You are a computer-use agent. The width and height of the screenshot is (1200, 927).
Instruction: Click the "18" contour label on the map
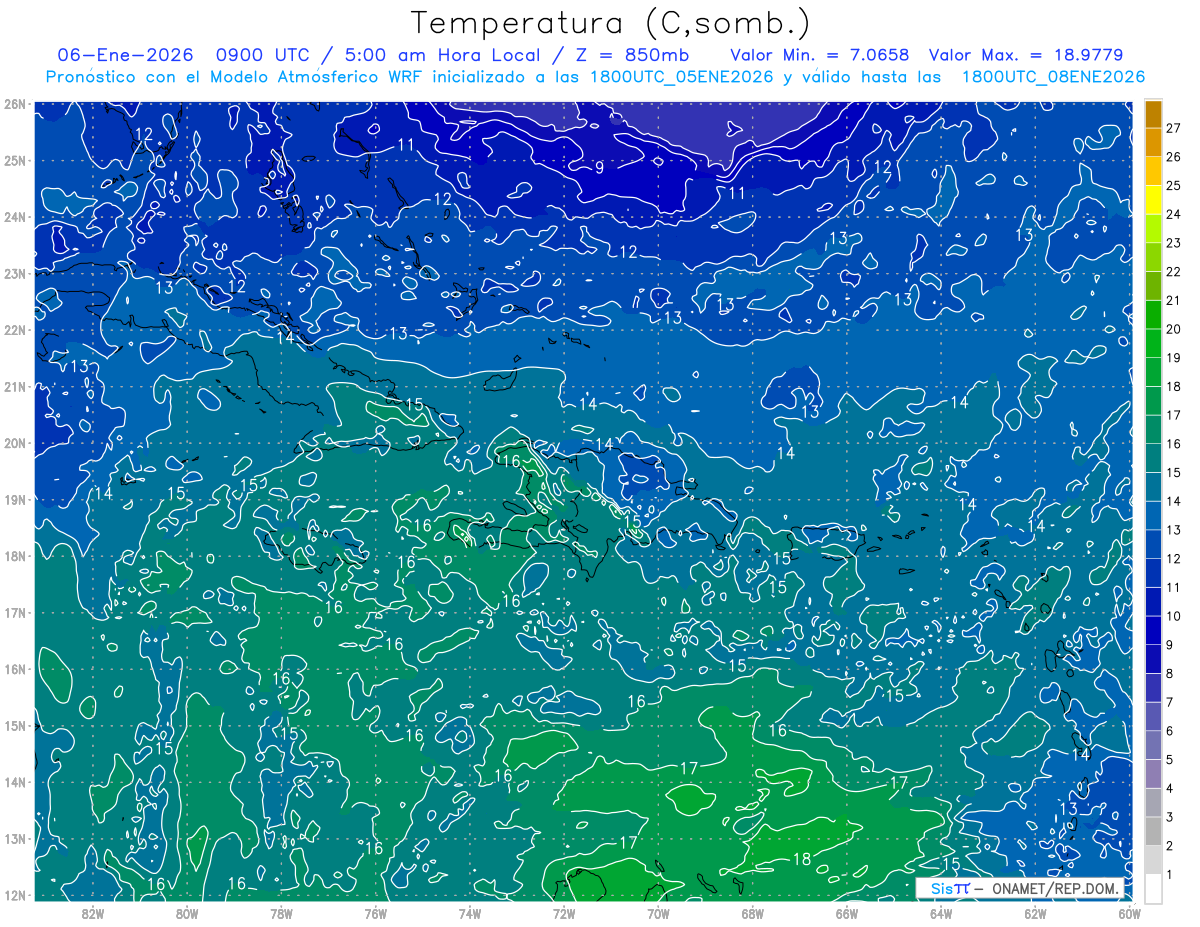pyautogui.click(x=802, y=859)
